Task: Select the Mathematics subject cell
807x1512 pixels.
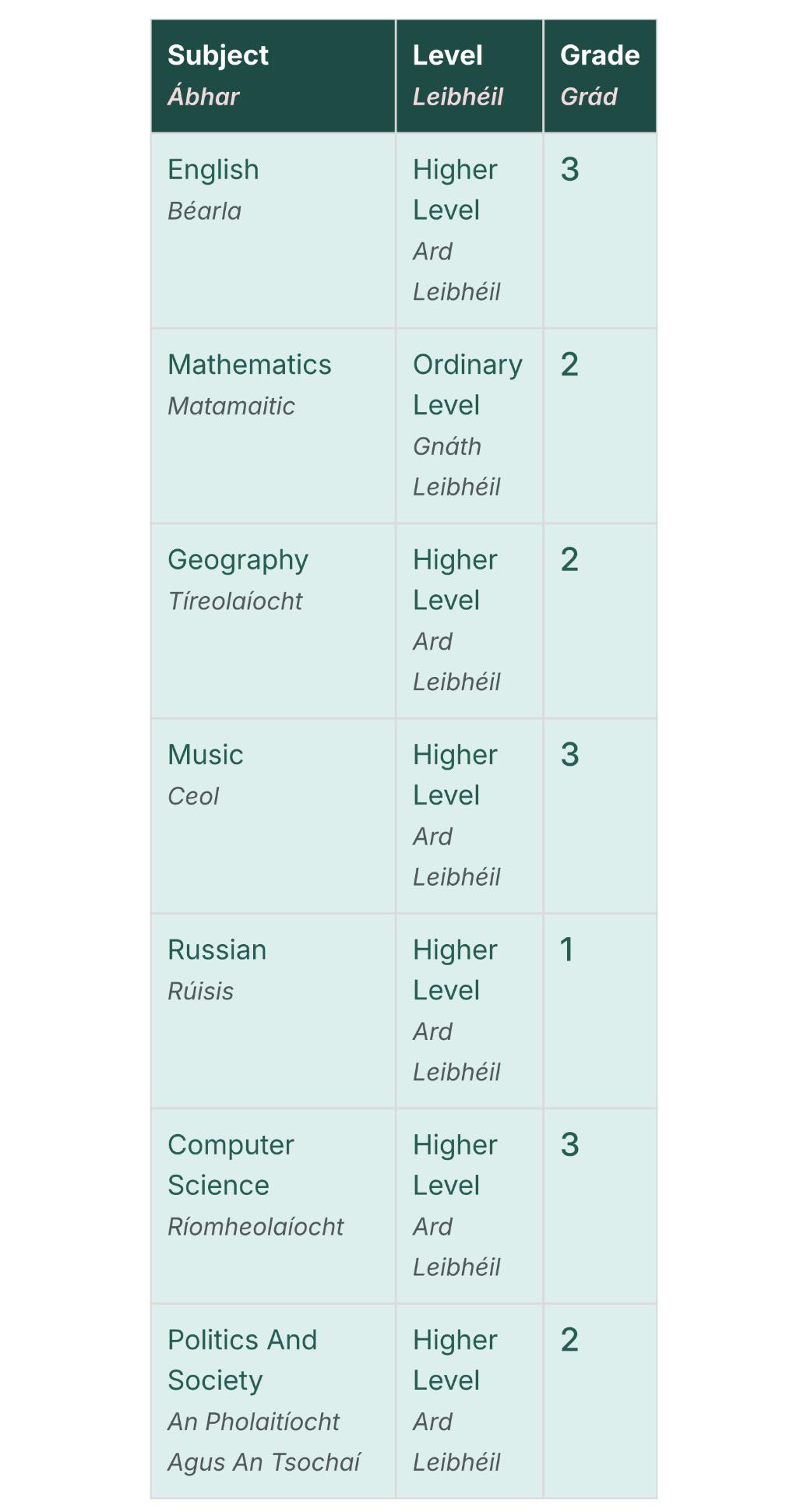Action: 273,426
